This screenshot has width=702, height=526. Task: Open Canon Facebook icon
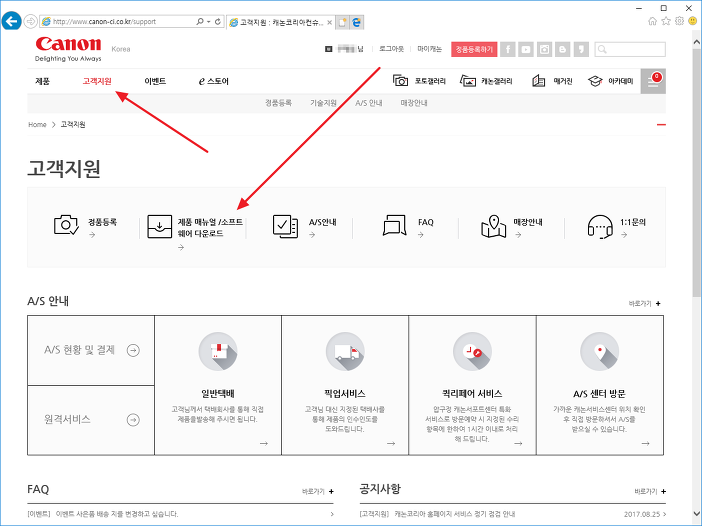tap(508, 49)
